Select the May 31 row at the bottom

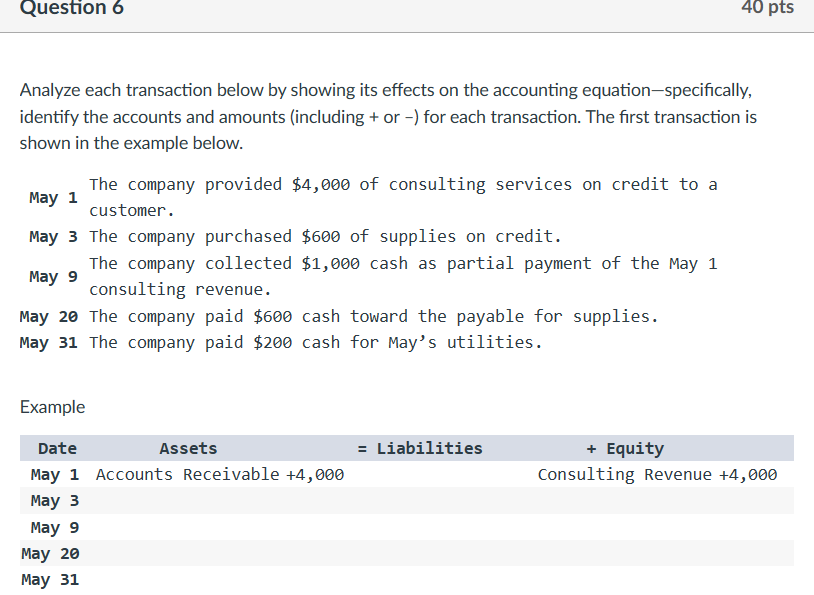click(x=48, y=579)
